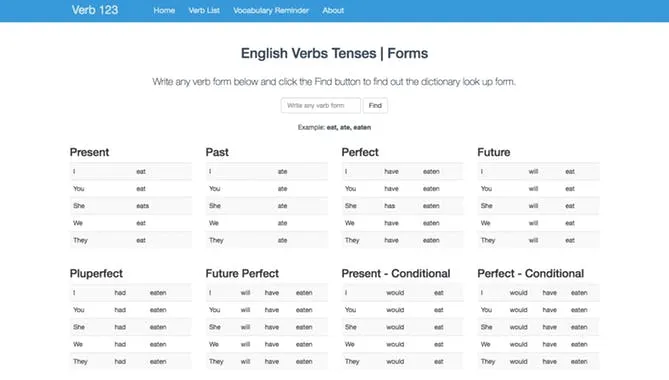The image size is (669, 380).
Task: Open the Home menu item
Action: (164, 11)
